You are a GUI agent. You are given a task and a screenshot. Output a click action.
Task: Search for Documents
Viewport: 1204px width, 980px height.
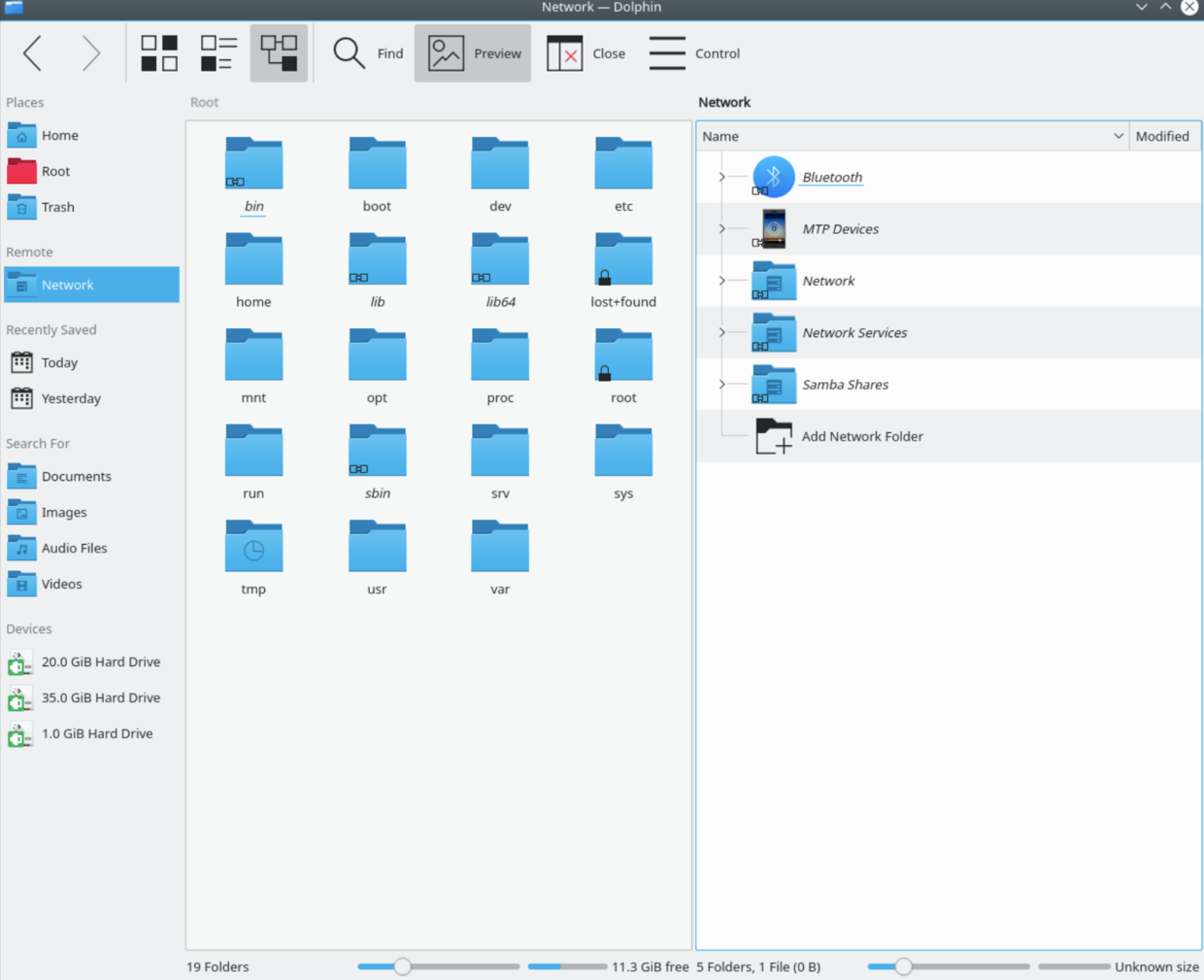point(91,477)
